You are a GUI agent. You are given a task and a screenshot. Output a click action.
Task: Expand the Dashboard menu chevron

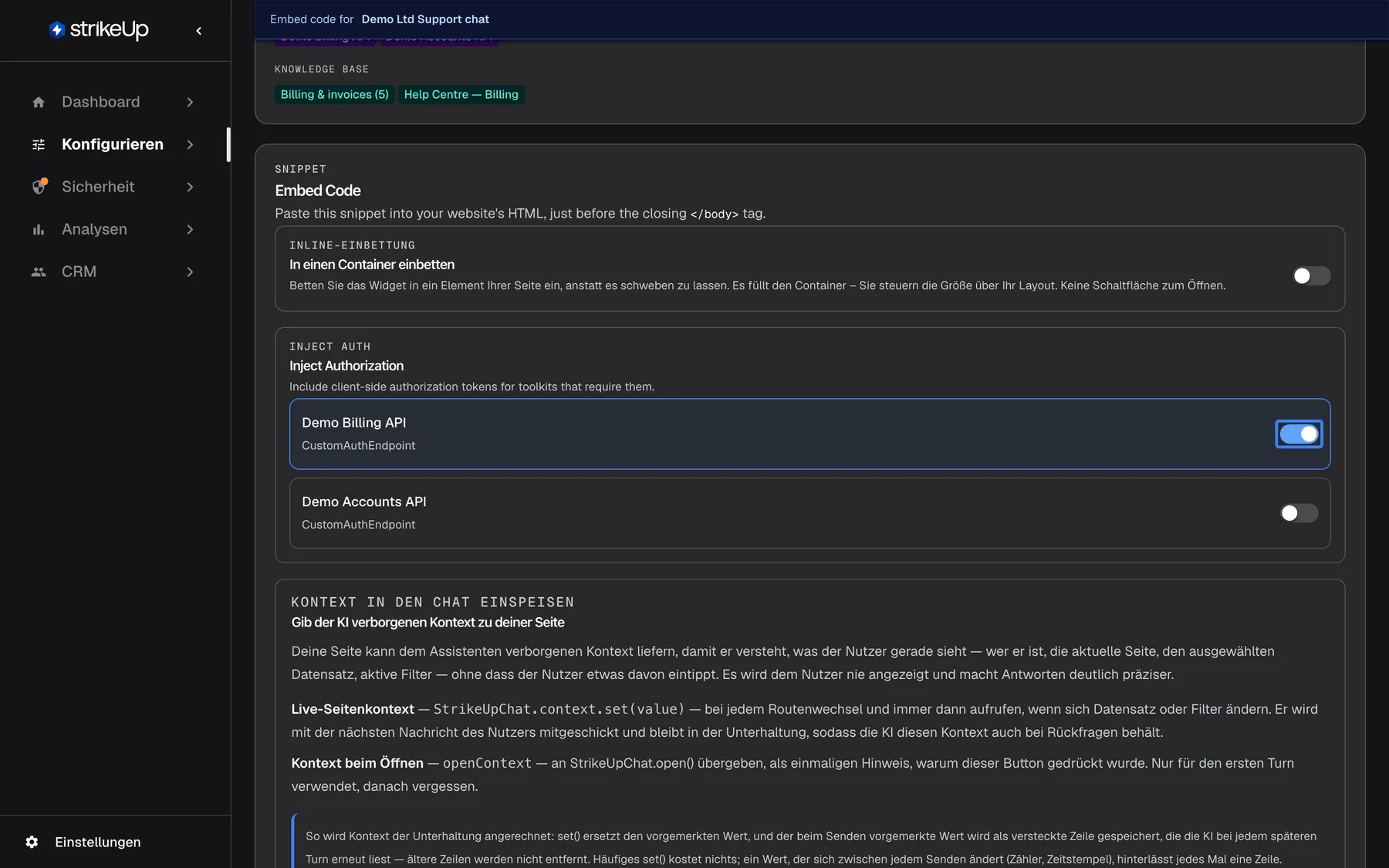point(190,102)
